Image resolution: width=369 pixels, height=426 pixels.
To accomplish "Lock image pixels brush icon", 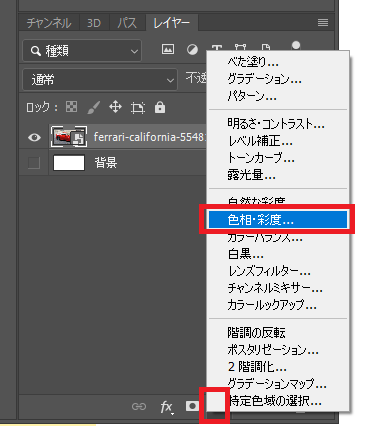I will click(94, 107).
